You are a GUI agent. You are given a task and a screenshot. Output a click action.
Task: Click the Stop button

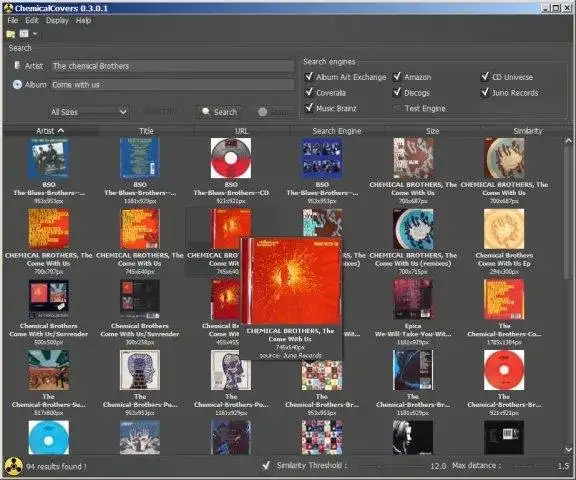(273, 112)
